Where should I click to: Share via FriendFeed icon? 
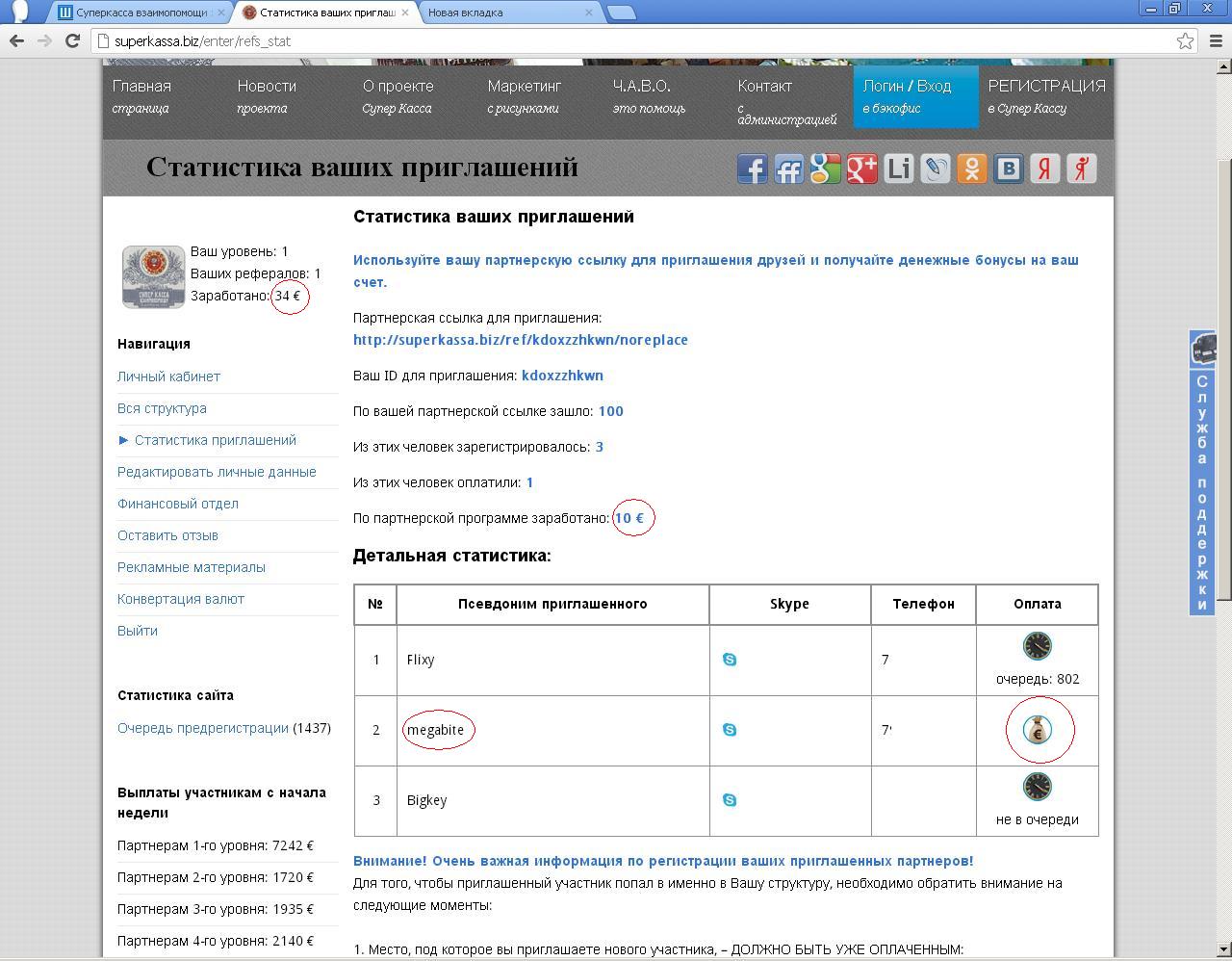(x=788, y=169)
